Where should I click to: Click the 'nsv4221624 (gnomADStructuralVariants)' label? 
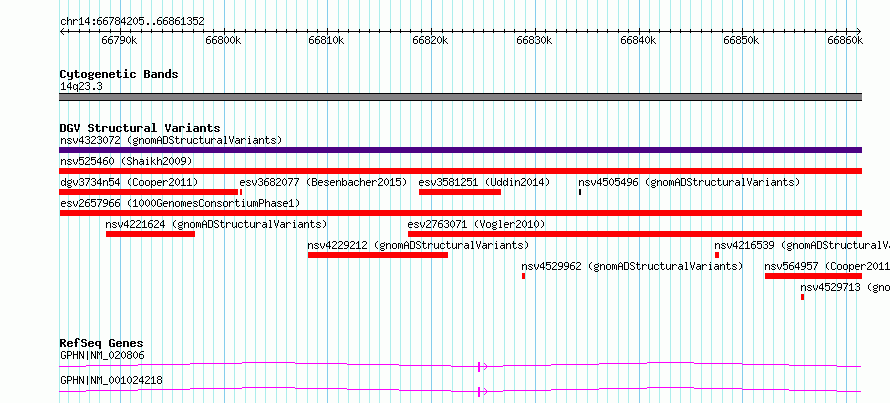[x=216, y=224]
